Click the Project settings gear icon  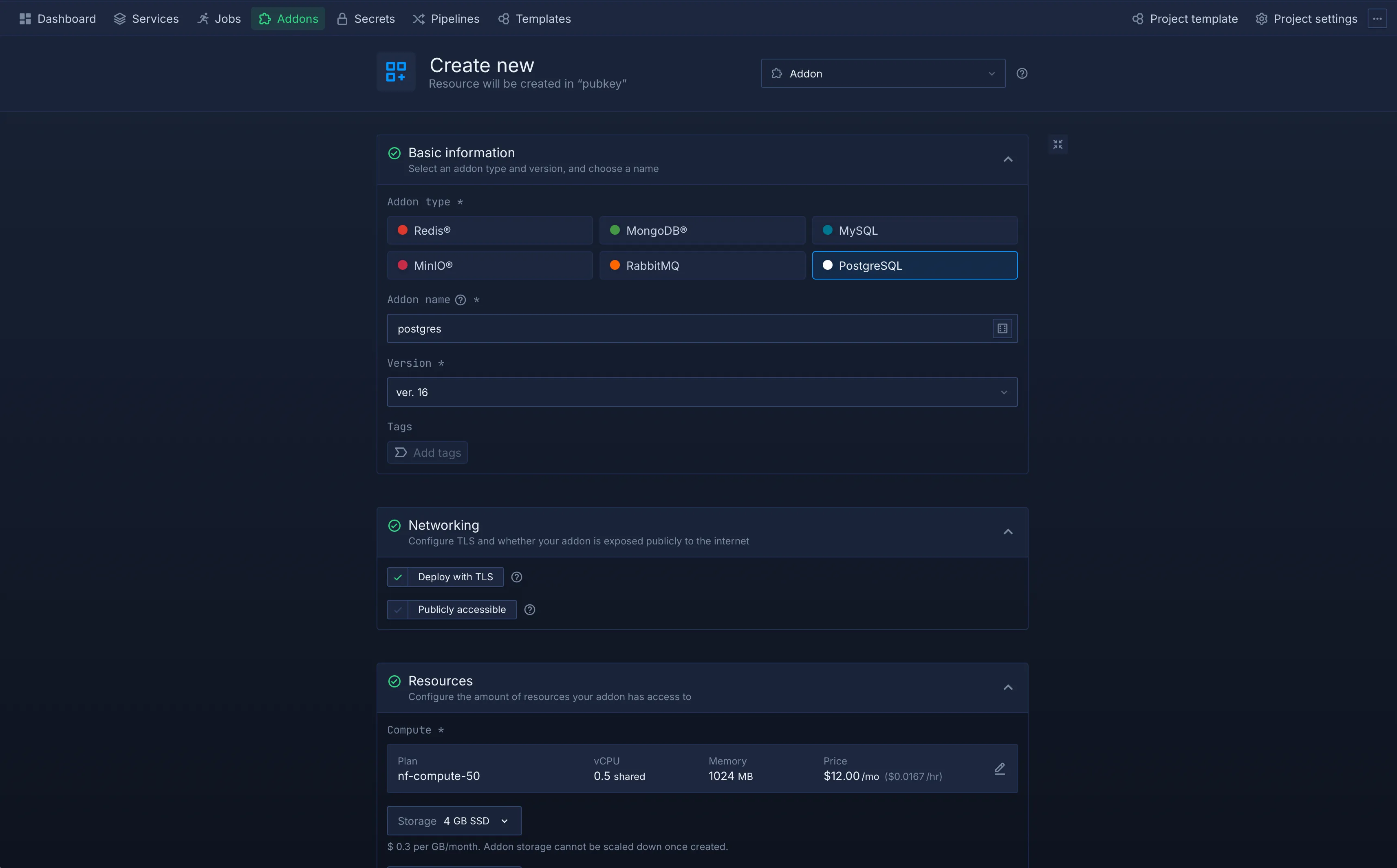pos(1262,18)
